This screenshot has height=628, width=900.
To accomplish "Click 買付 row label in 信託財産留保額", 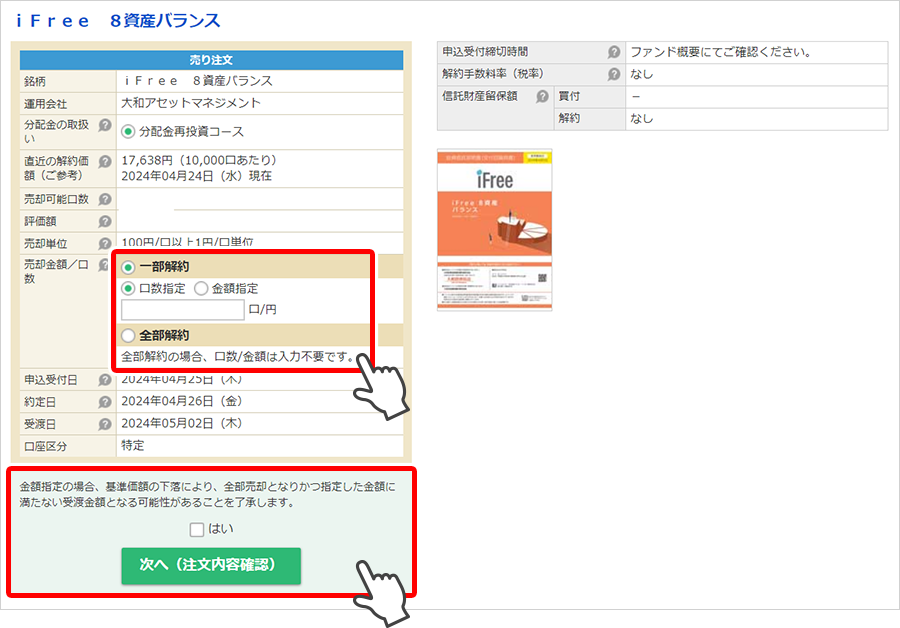I will [569, 96].
